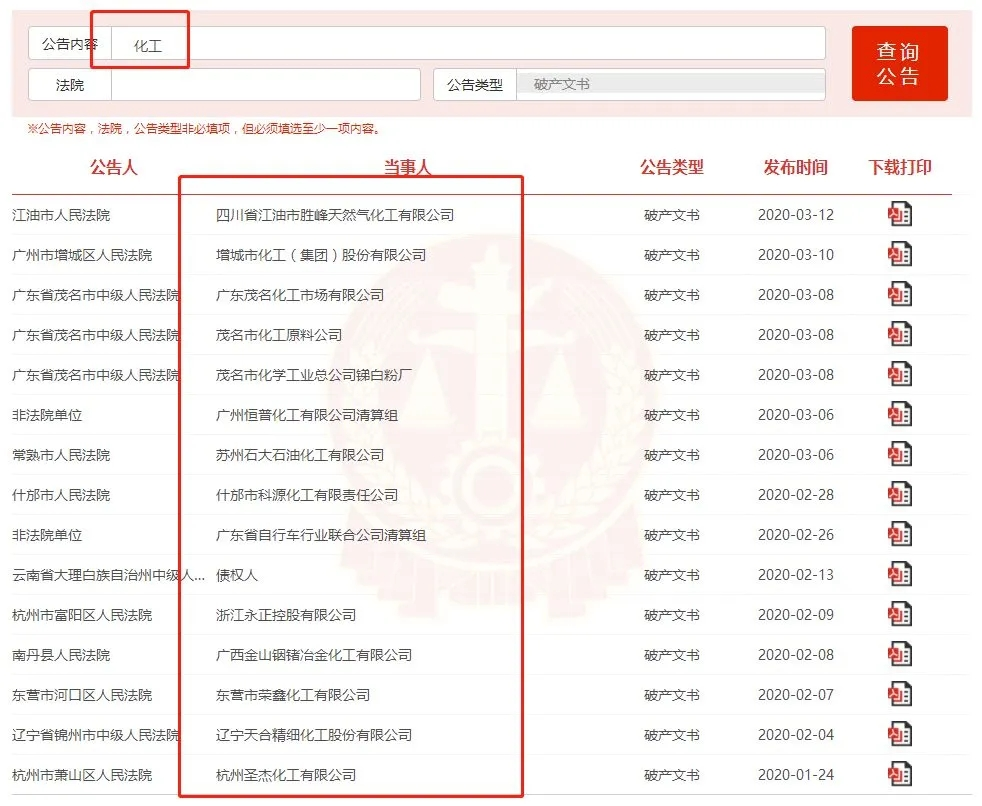Screen dimensions: 982x806
Task: Download PDF for 辽宁天合精细化工股份有限公司
Action: point(900,735)
